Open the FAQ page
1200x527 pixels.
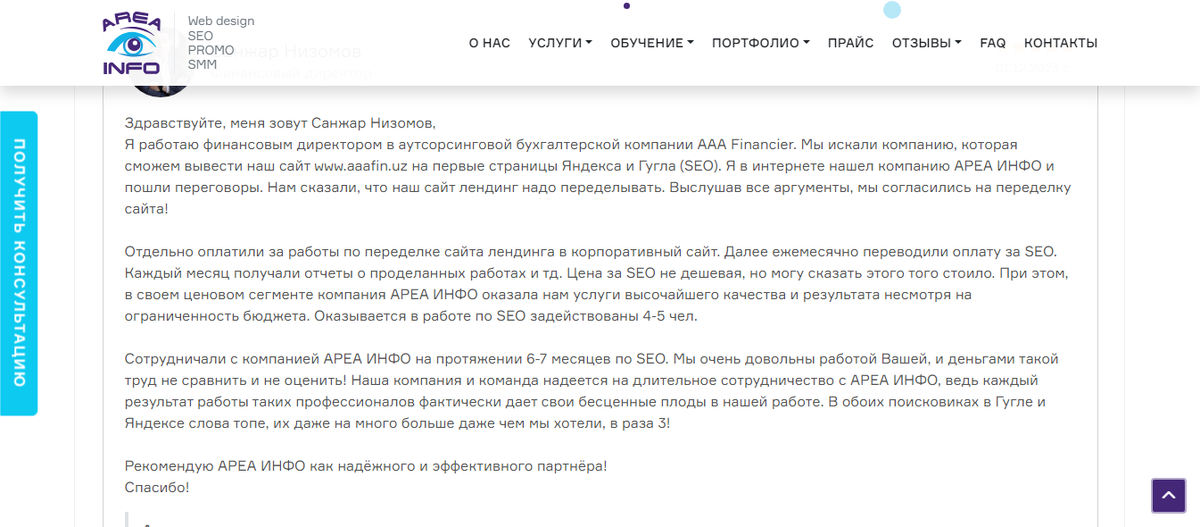coord(993,43)
